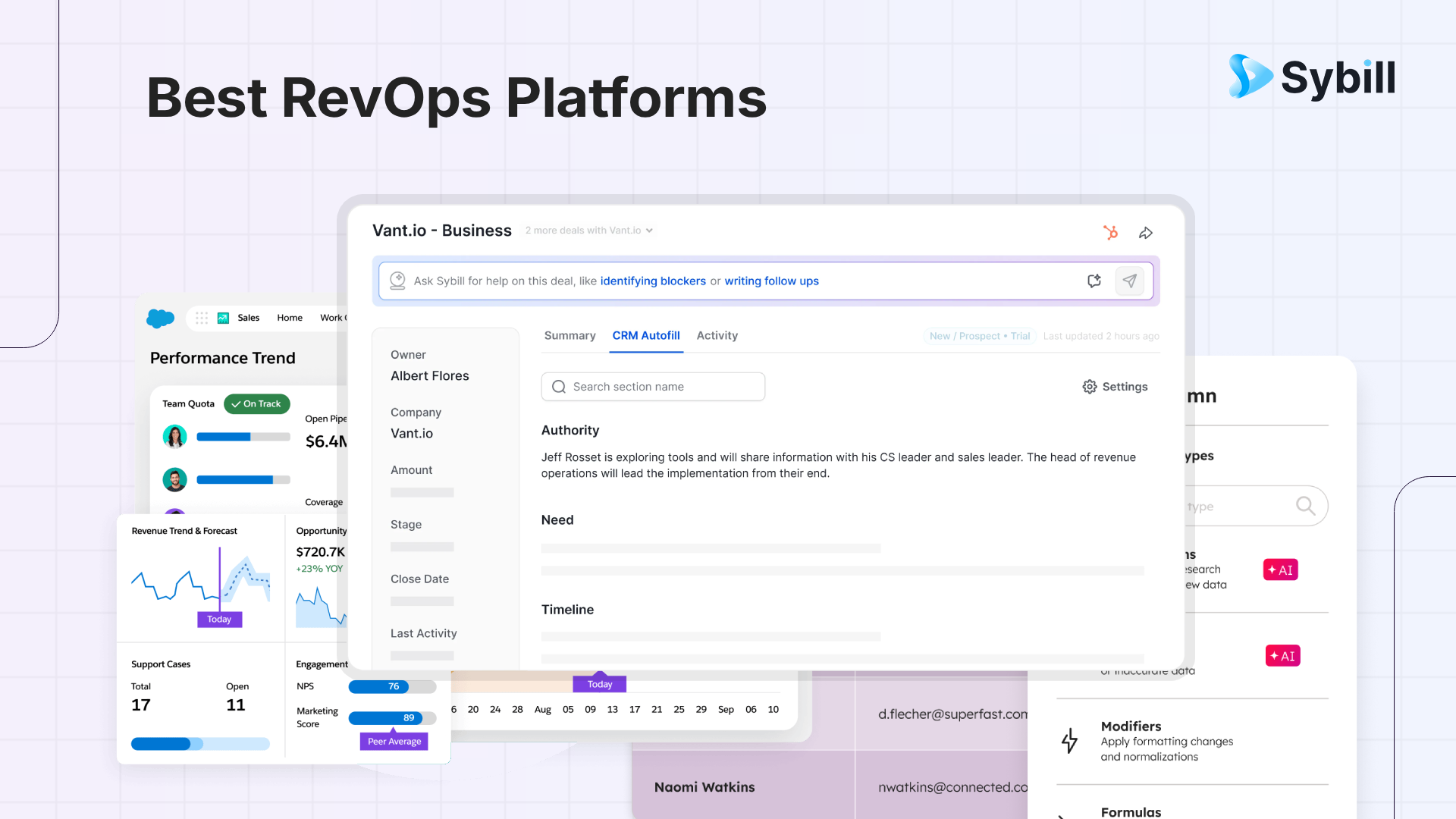
Task: Click the $720.7K opportunity value
Action: click(x=320, y=552)
